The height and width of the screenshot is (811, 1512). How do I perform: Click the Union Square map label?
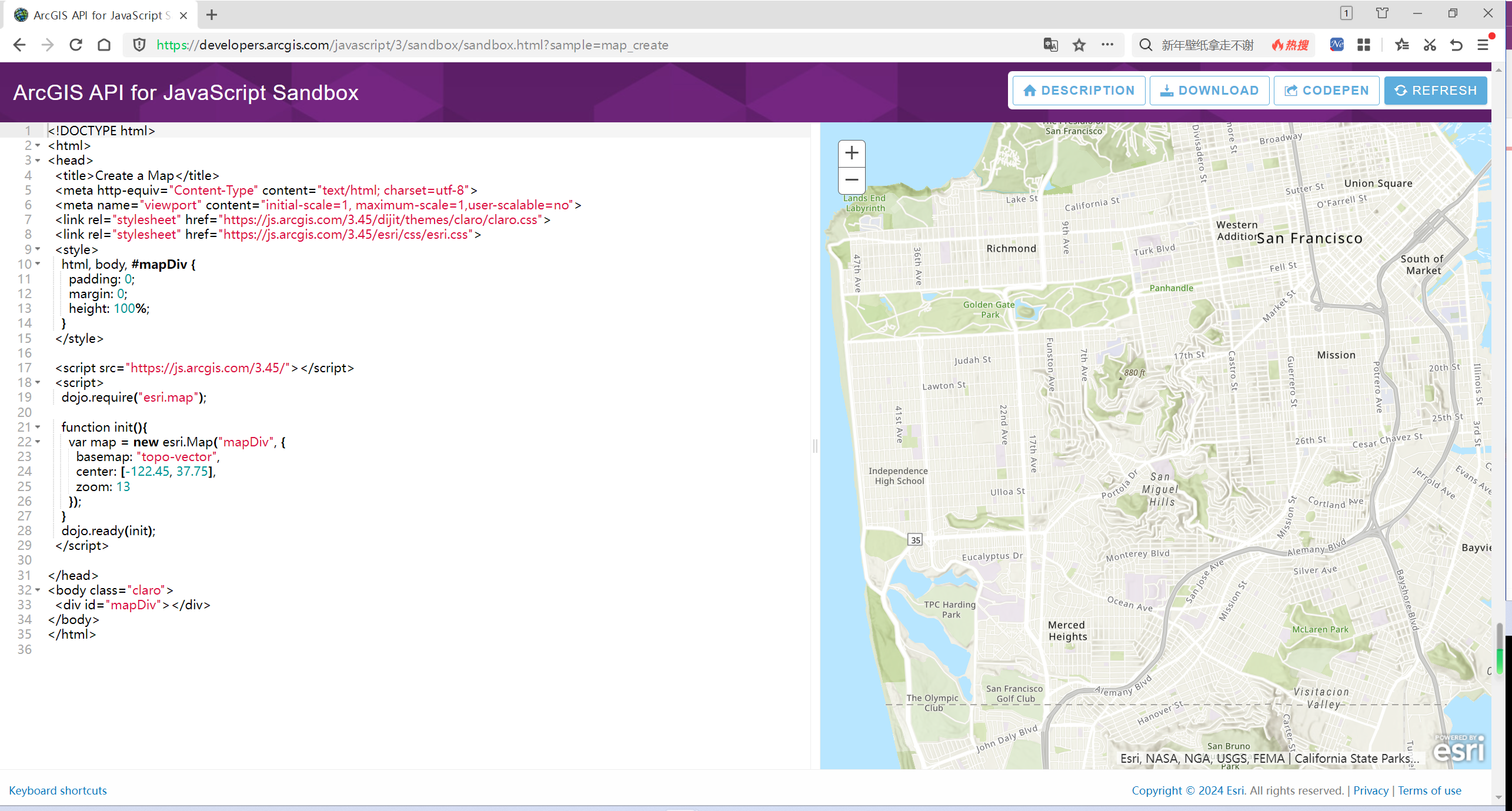(x=1378, y=183)
